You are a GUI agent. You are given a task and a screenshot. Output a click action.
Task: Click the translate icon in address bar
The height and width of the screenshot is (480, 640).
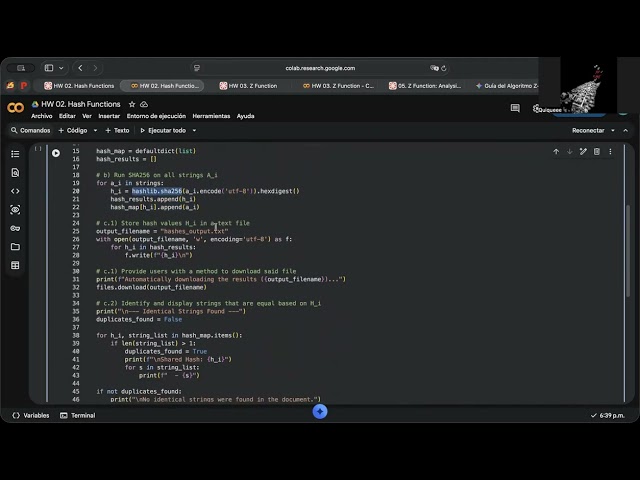pos(434,68)
